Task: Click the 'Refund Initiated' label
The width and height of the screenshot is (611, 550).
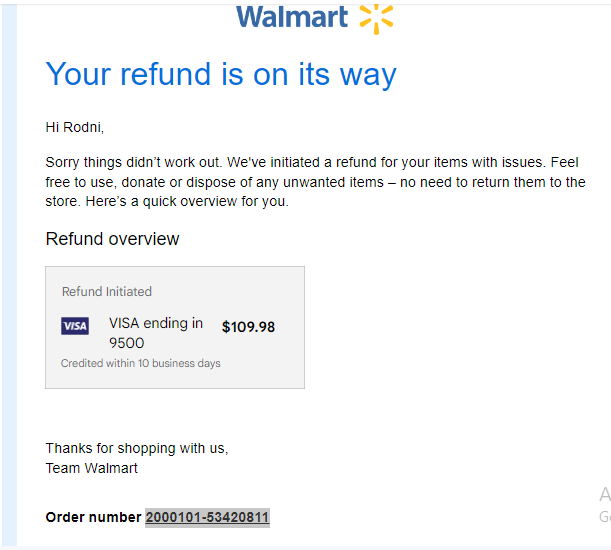Action: point(107,292)
